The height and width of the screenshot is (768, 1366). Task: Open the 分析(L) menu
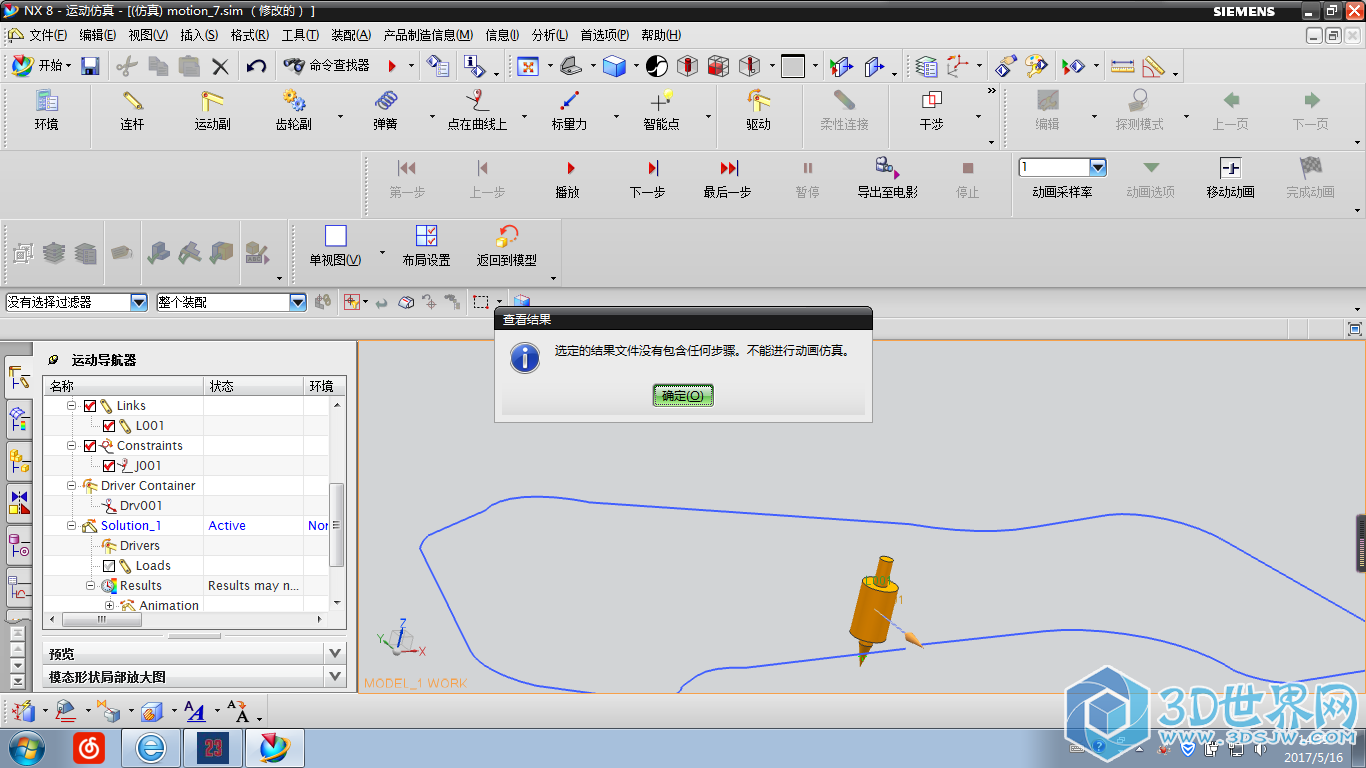point(550,35)
